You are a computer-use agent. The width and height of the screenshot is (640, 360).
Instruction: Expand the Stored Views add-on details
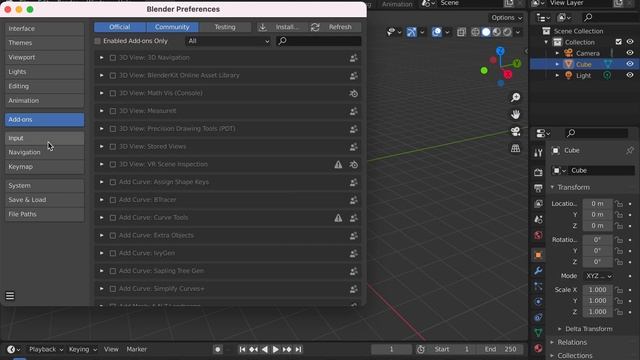point(101,147)
